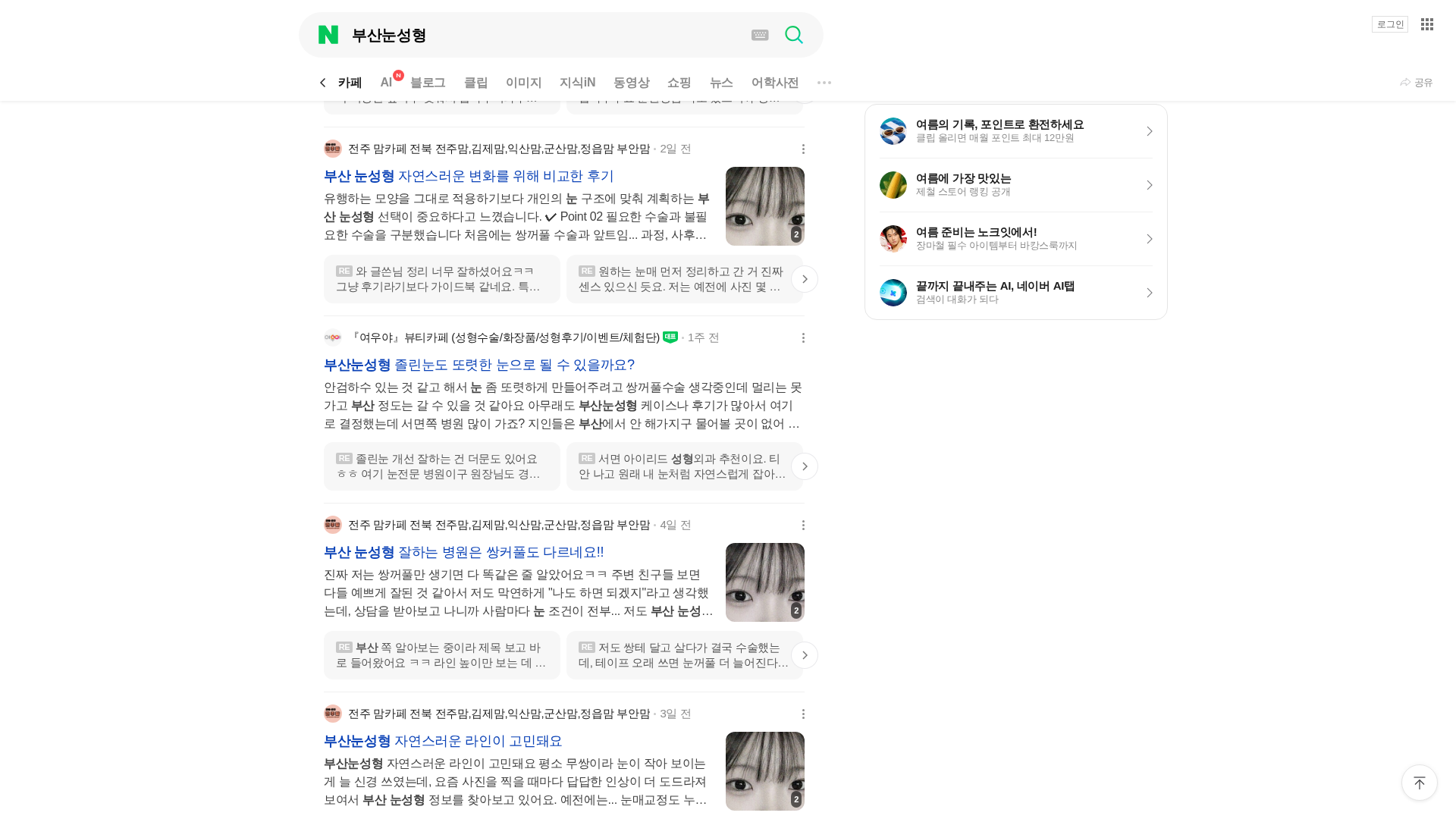Viewport: 1456px width, 819px height.
Task: Expand the 네이버 AI탭 promo chevron
Action: pos(1150,293)
